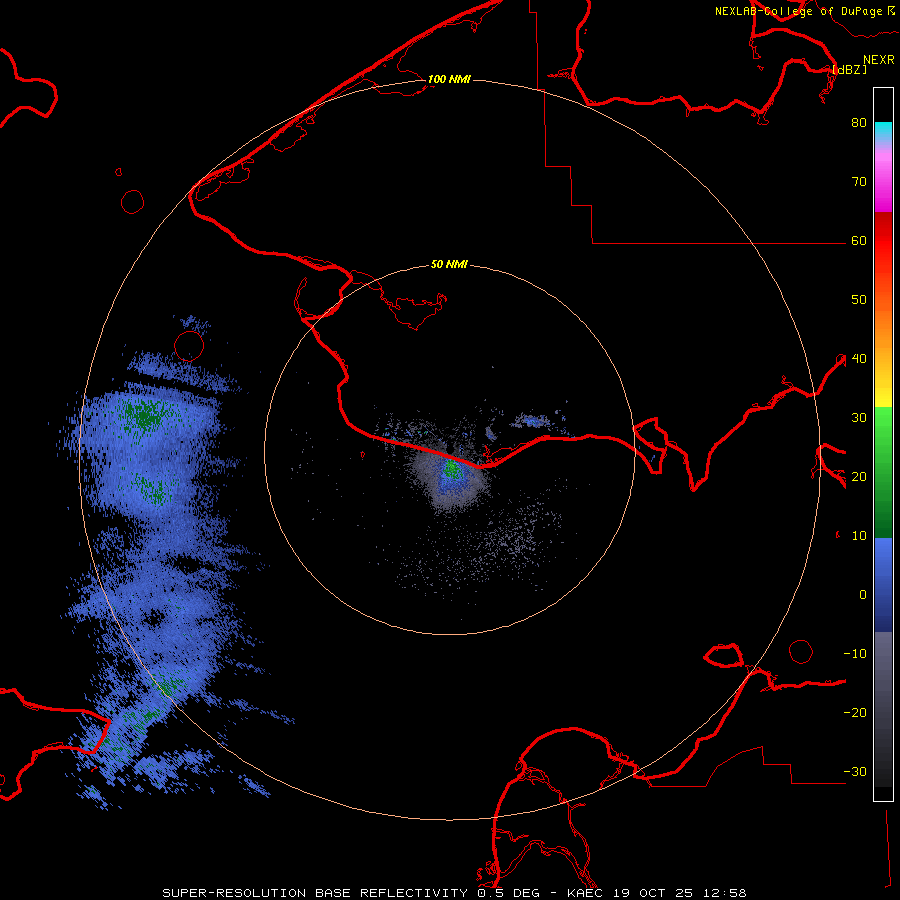Click the 80 value on the dBZ scale

pyautogui.click(x=859, y=122)
